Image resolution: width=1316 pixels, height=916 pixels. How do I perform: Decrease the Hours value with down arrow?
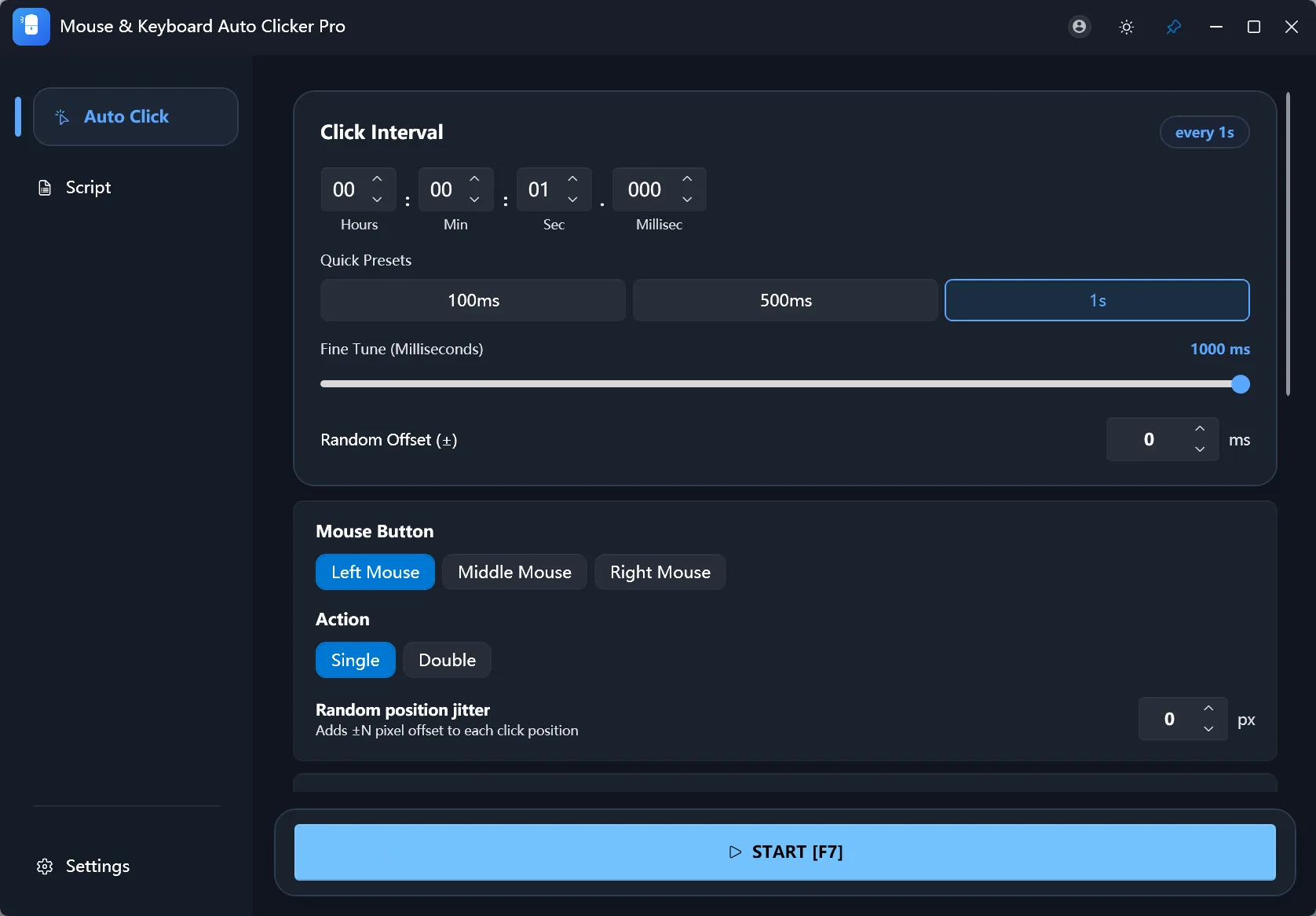click(x=377, y=200)
